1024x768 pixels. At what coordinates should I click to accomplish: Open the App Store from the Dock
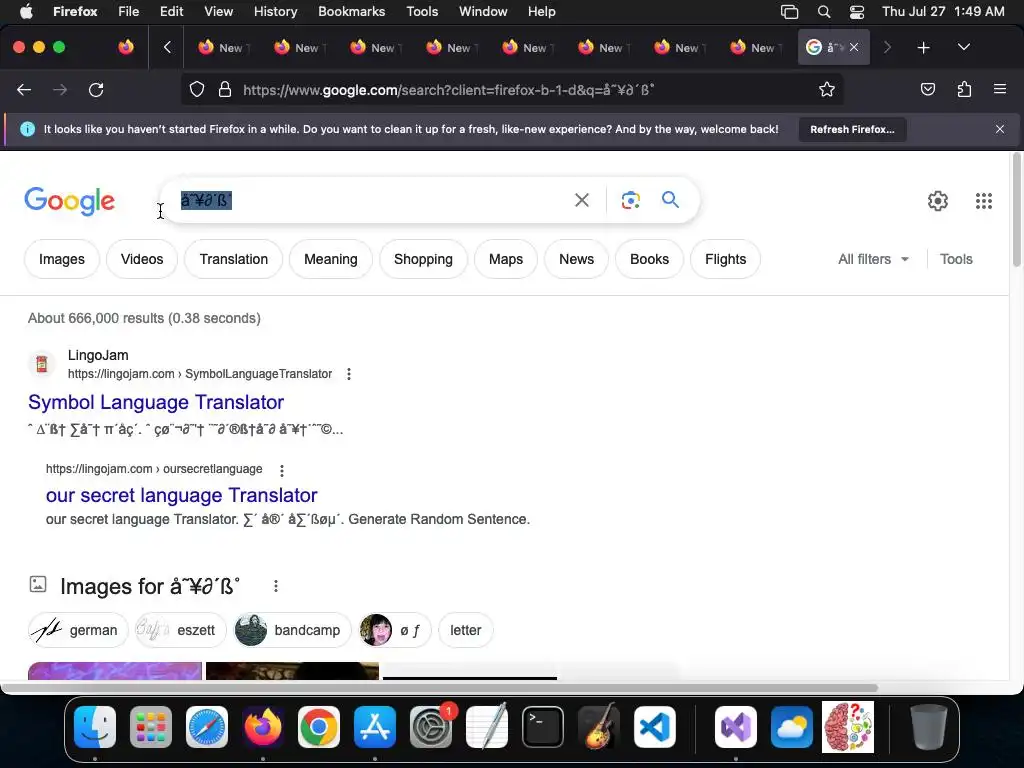pyautogui.click(x=375, y=727)
